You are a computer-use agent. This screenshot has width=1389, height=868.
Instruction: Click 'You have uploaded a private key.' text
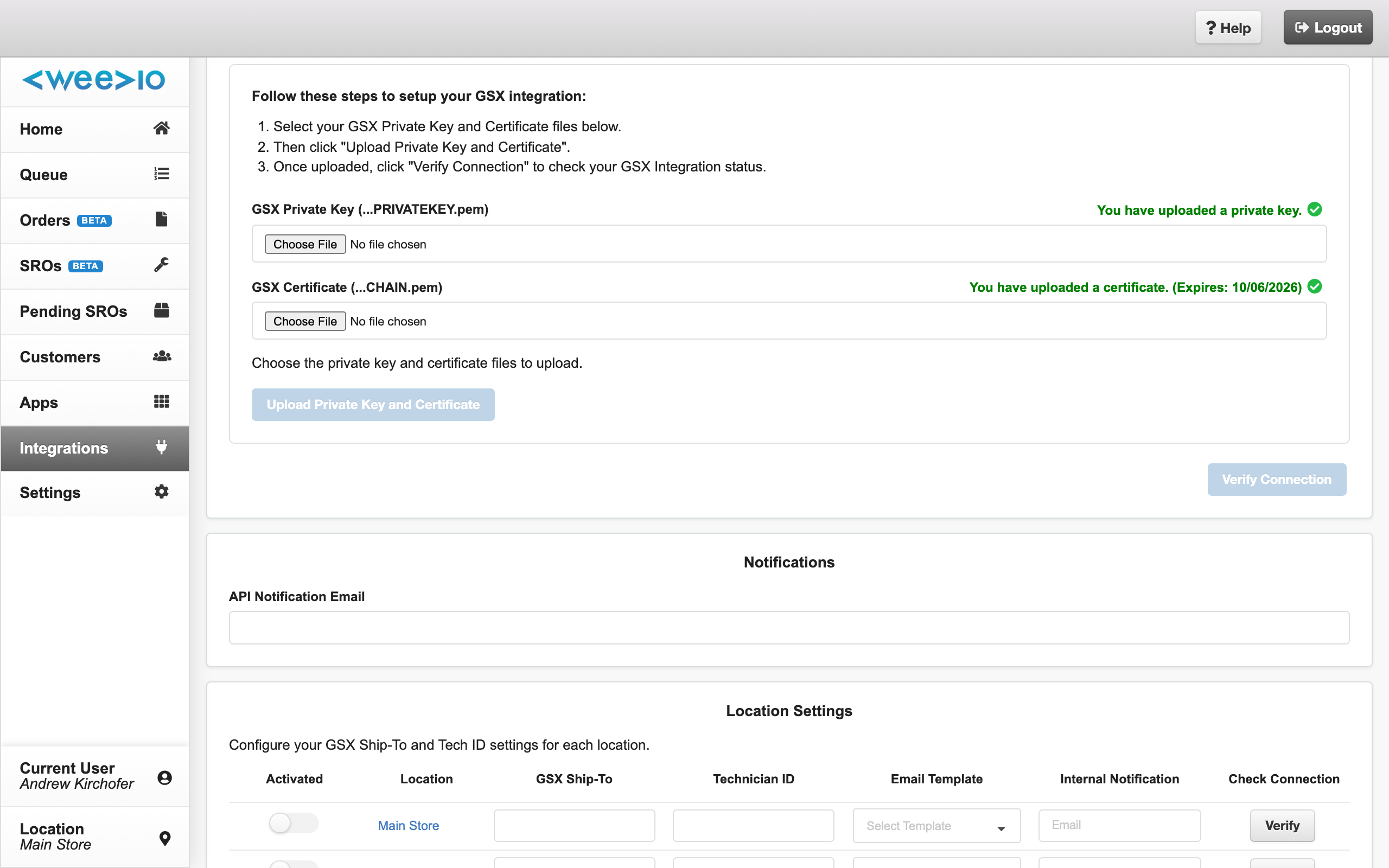(x=1199, y=210)
